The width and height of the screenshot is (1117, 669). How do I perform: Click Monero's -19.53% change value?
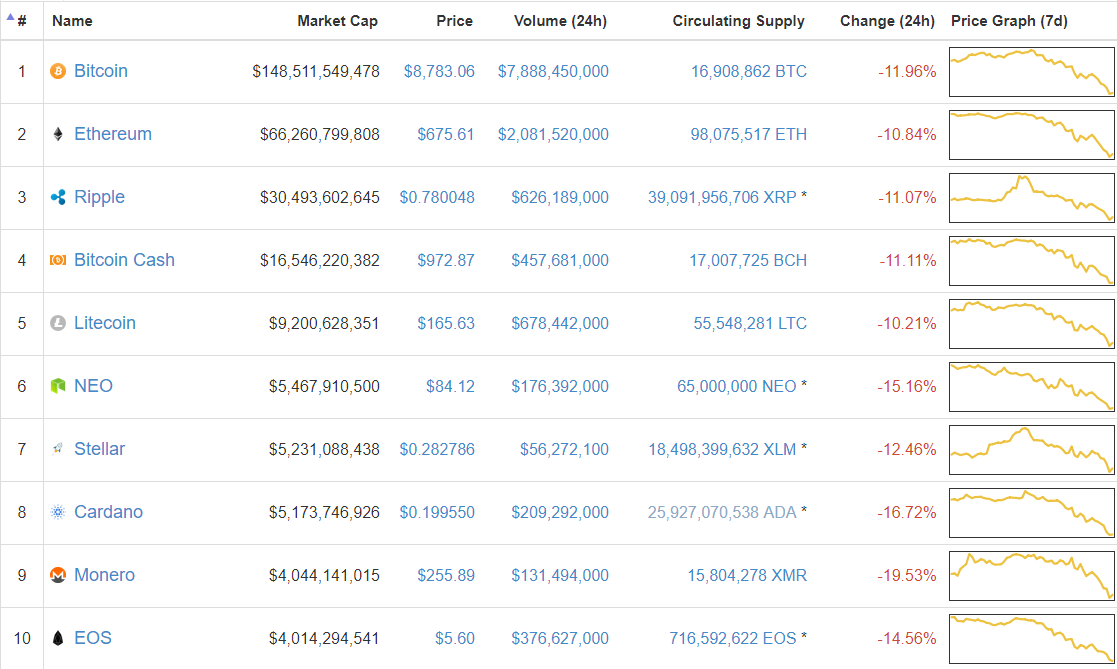coord(907,575)
